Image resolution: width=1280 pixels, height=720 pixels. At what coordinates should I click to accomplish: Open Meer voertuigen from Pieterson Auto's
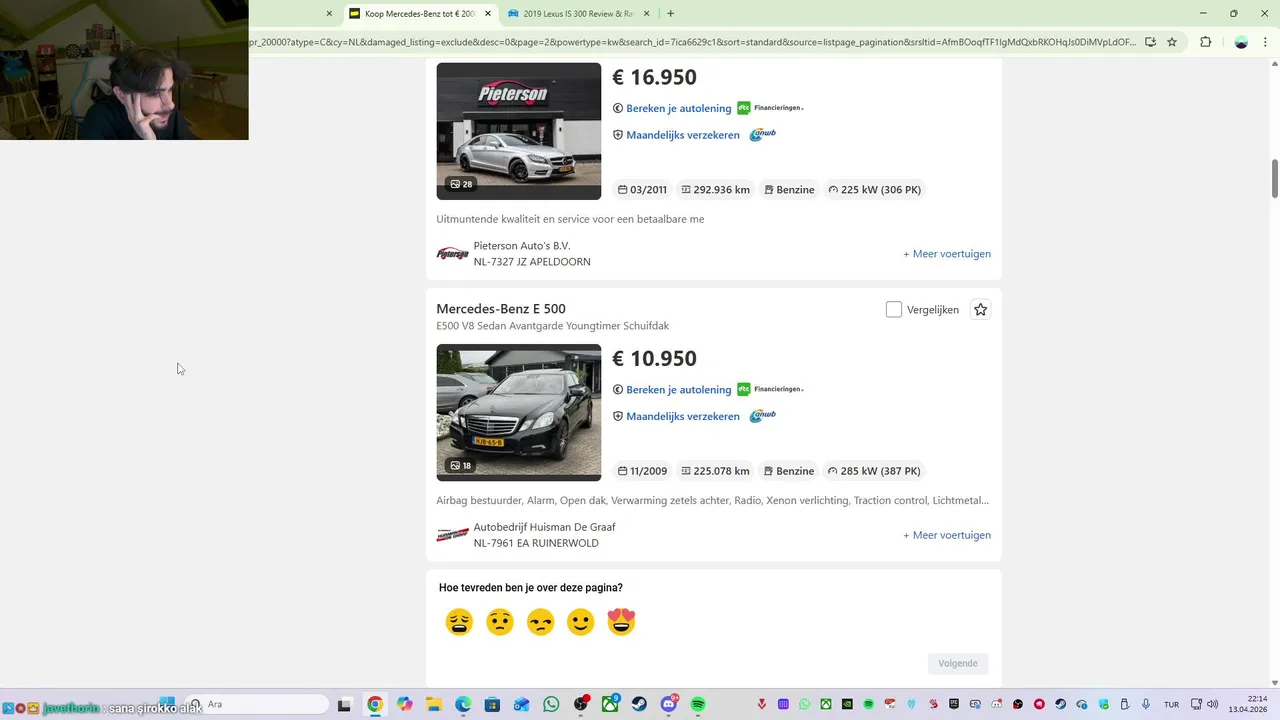coord(947,254)
